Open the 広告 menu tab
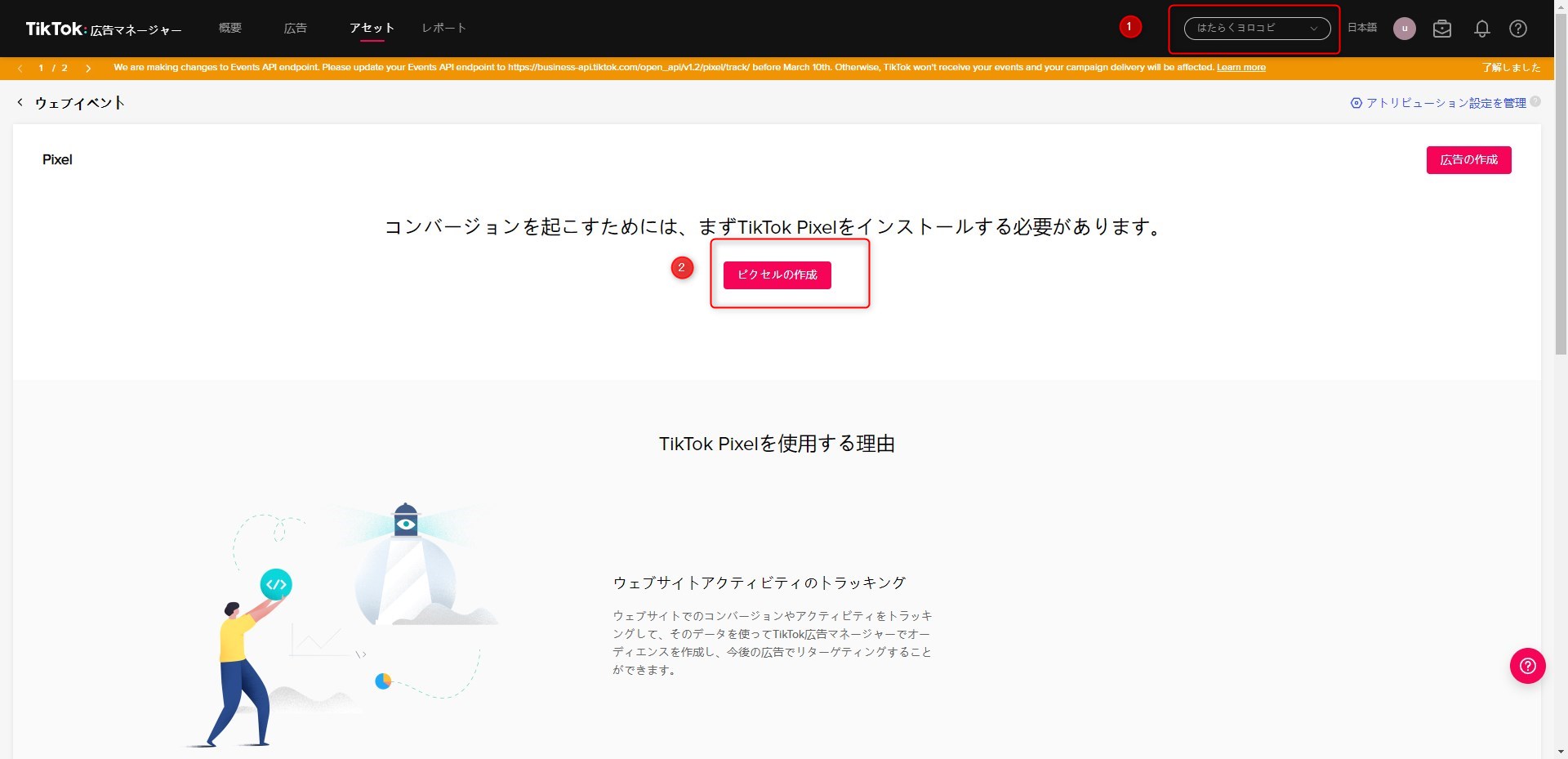 pos(295,28)
